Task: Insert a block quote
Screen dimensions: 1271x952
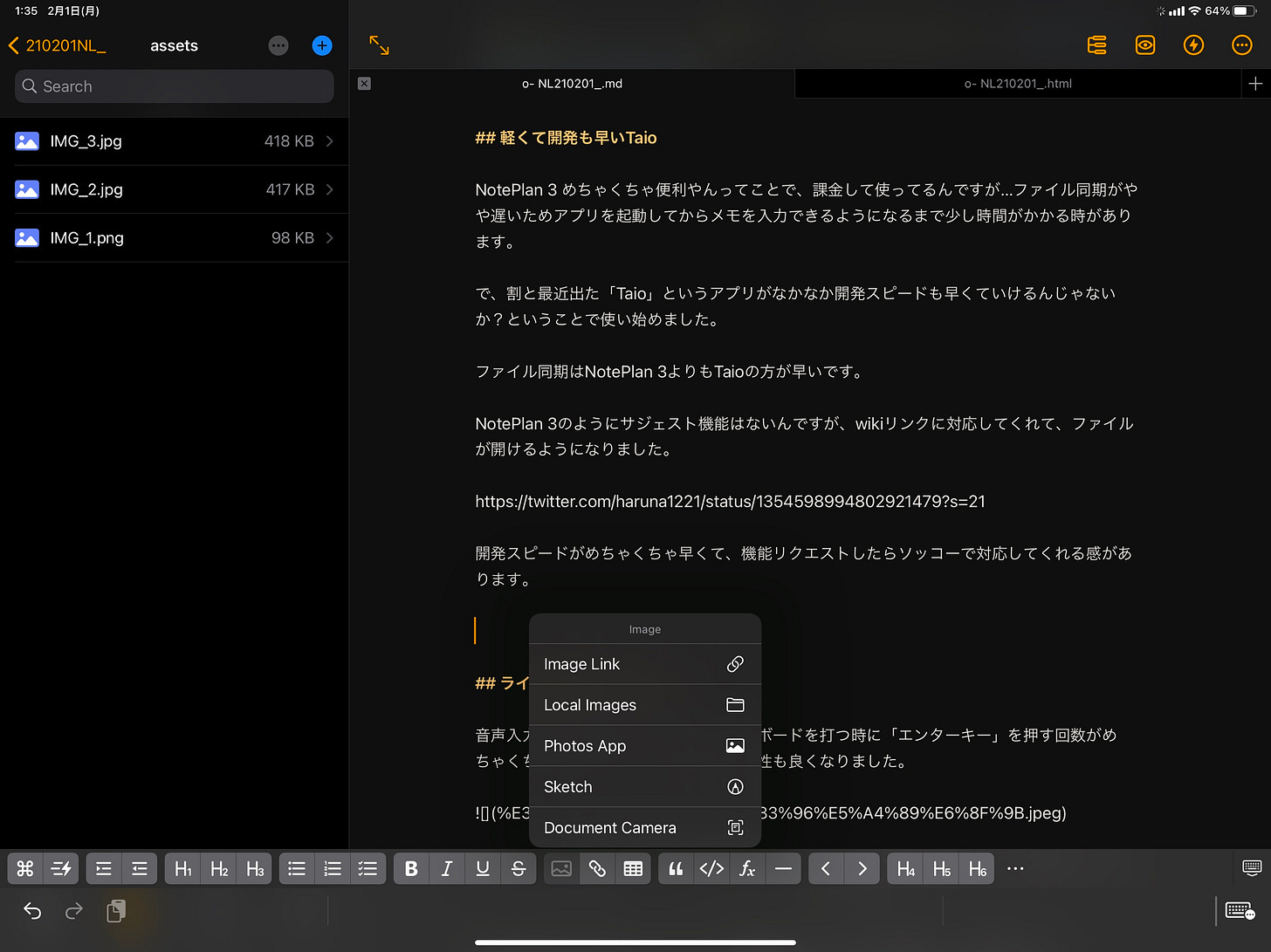Action: tap(676, 868)
